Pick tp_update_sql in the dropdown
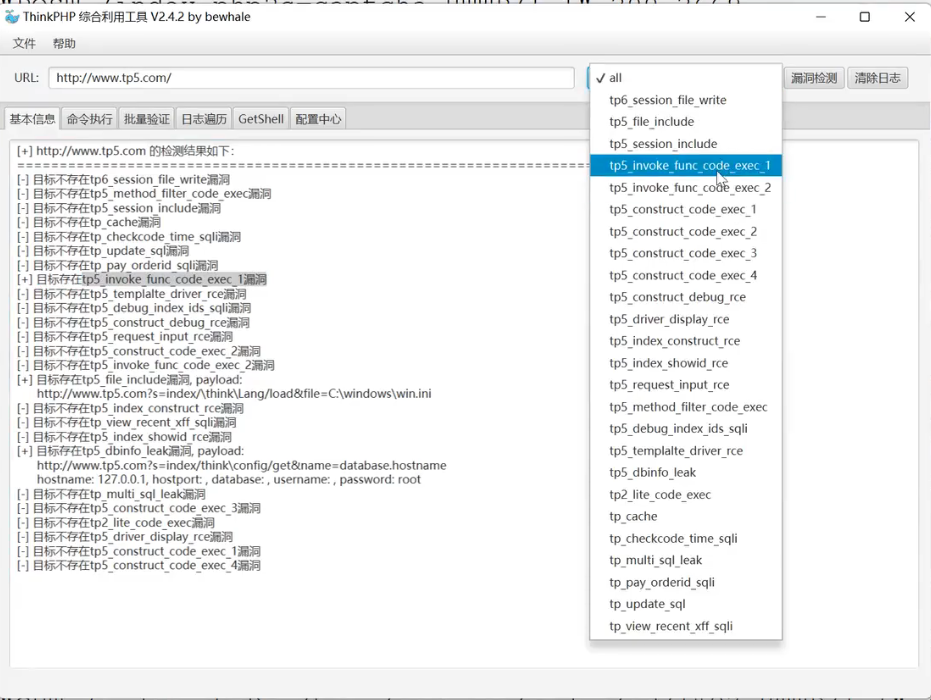Image resolution: width=931 pixels, height=700 pixels. [686, 604]
